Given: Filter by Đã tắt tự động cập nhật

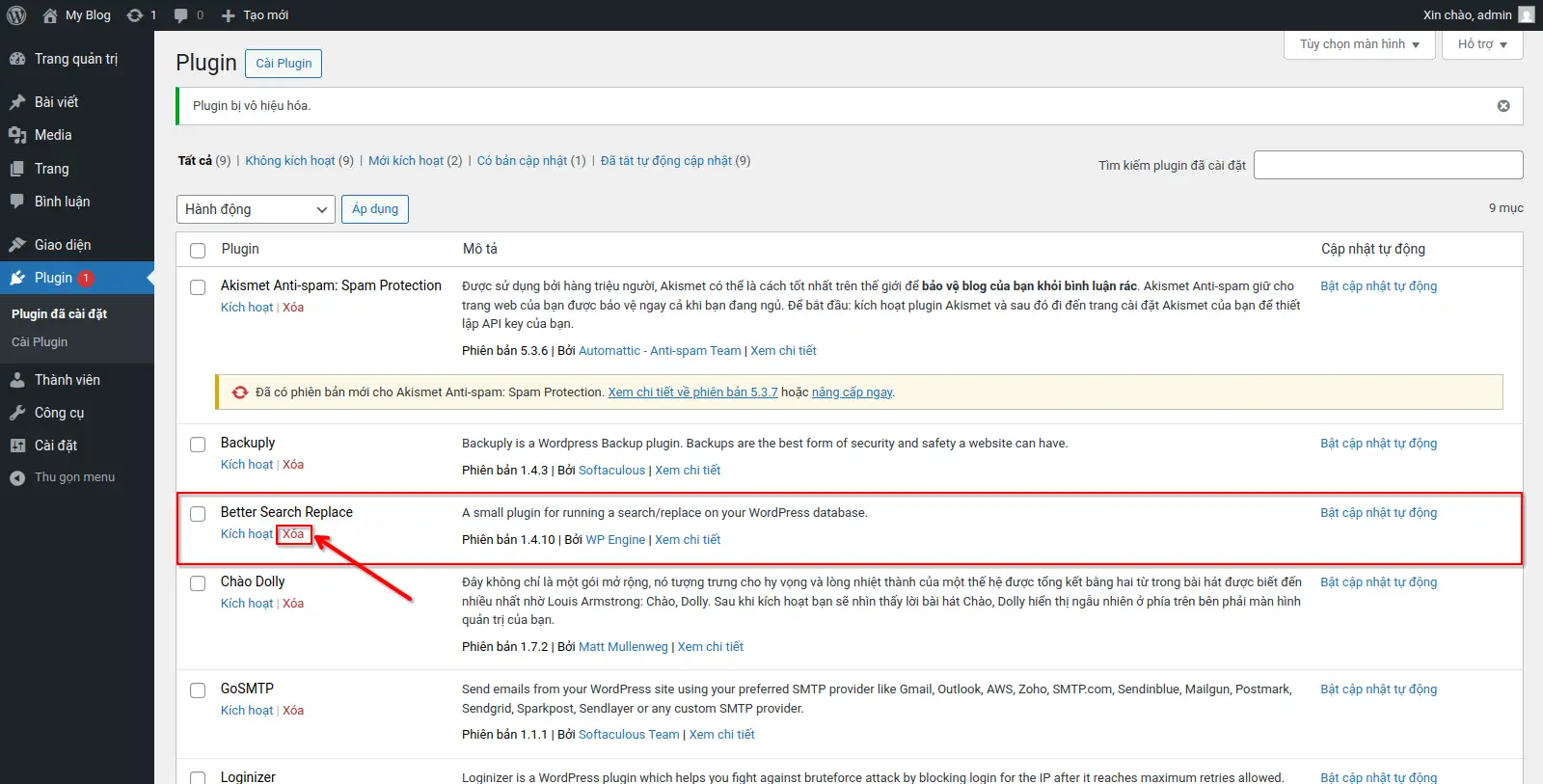Looking at the screenshot, I should (x=666, y=161).
